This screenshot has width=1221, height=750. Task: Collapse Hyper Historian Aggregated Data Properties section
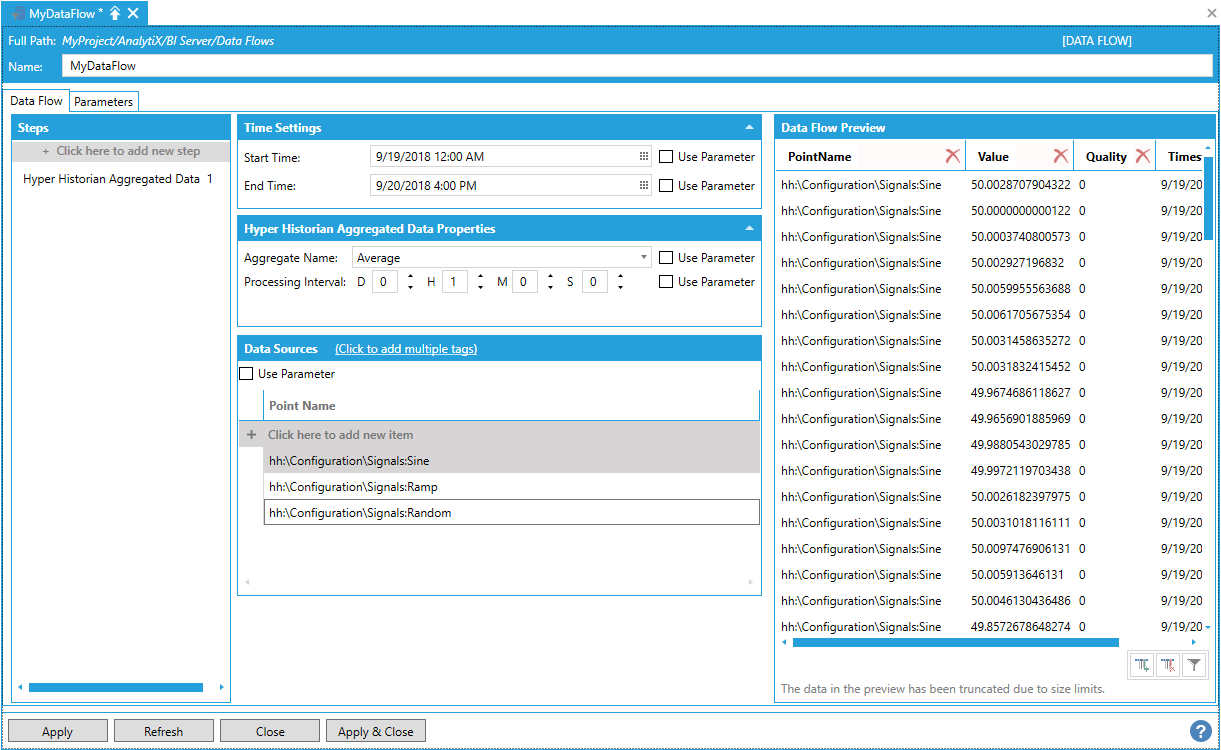[x=749, y=229]
